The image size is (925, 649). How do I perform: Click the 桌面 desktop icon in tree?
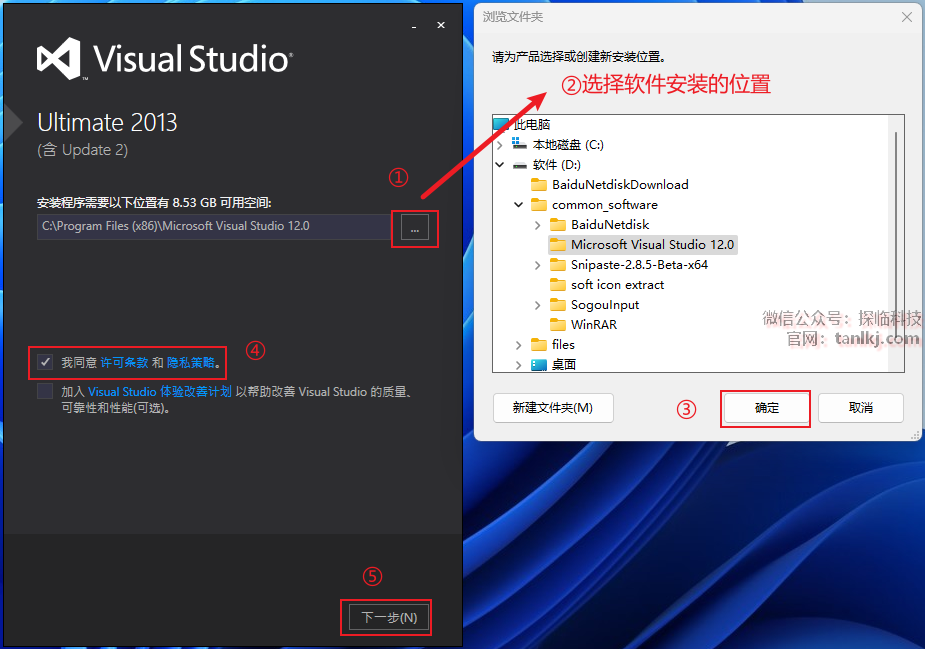pos(539,365)
